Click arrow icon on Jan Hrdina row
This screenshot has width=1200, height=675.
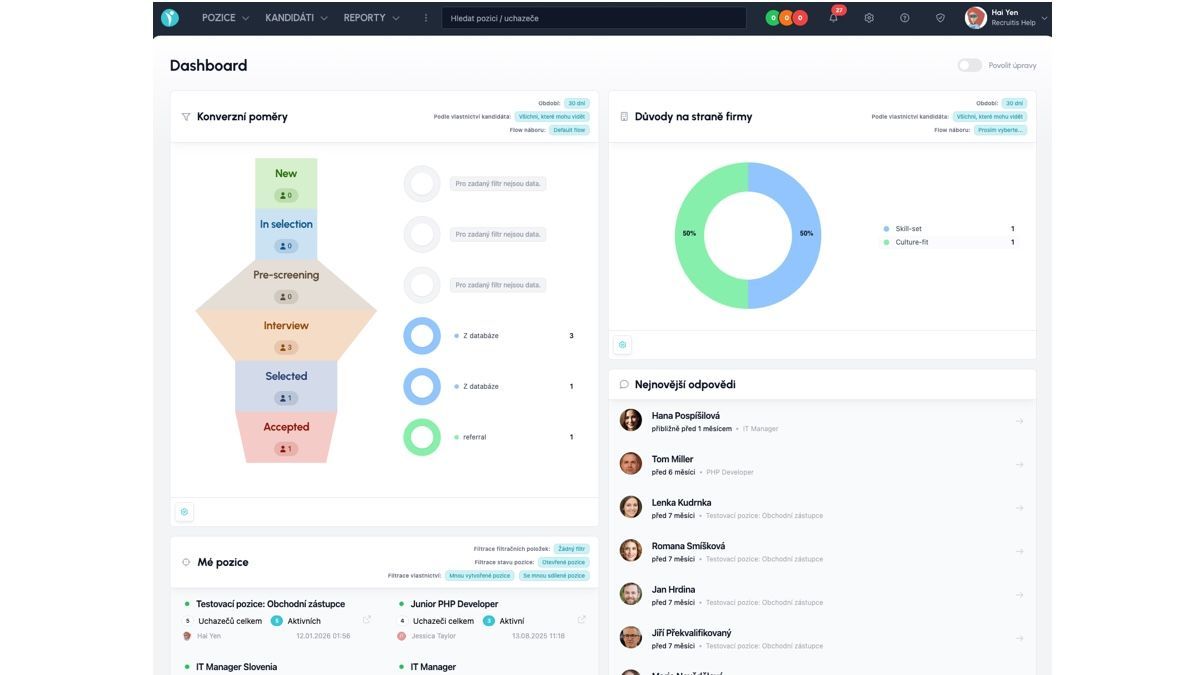coord(1019,595)
